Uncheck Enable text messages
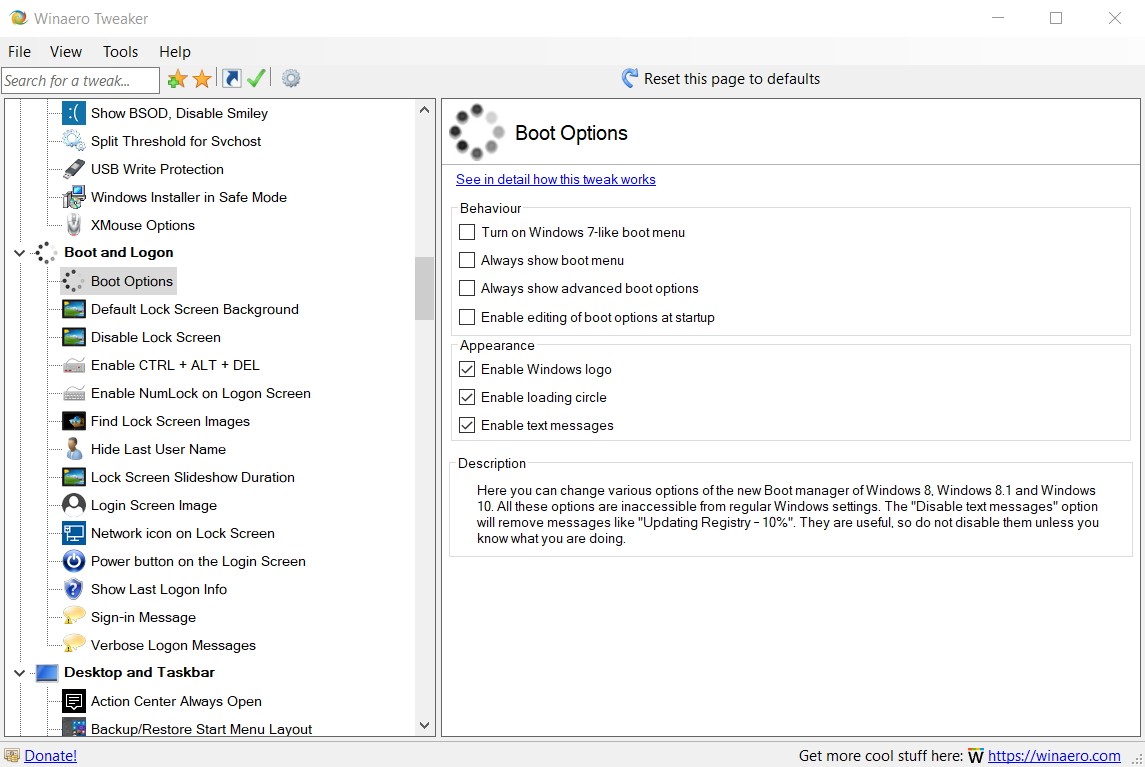1145x767 pixels. tap(467, 425)
